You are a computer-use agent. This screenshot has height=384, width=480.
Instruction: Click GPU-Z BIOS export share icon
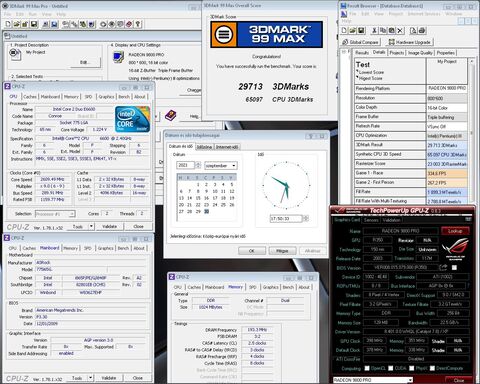click(x=443, y=267)
